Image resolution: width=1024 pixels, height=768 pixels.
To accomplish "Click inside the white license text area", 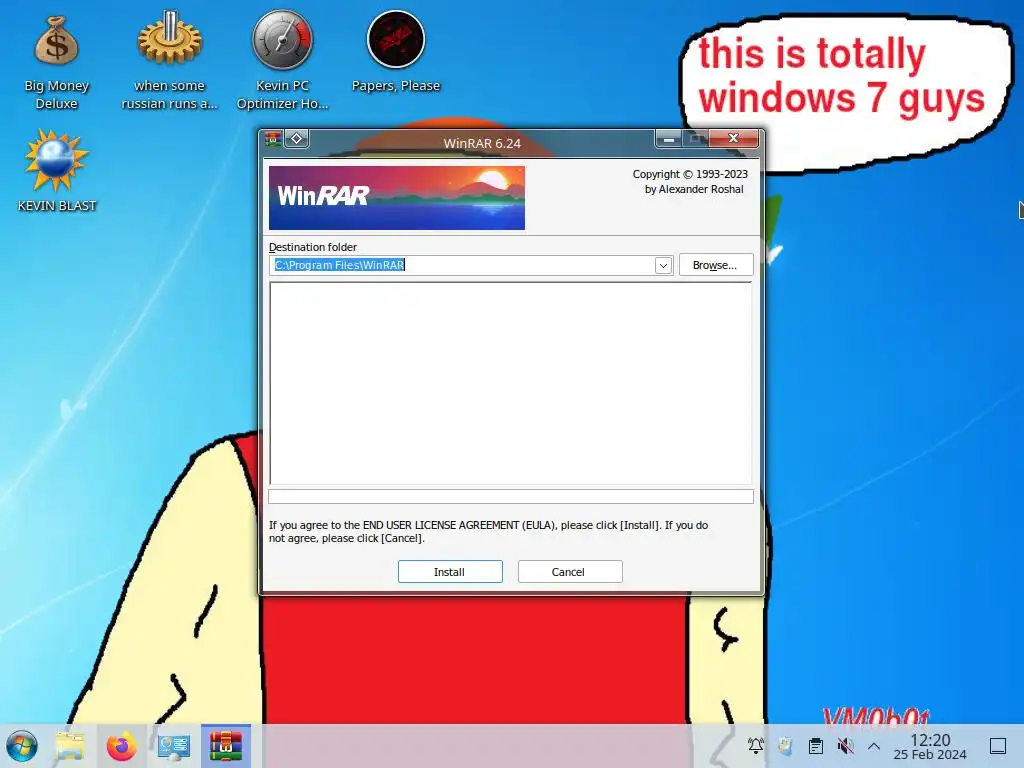I will pos(511,383).
